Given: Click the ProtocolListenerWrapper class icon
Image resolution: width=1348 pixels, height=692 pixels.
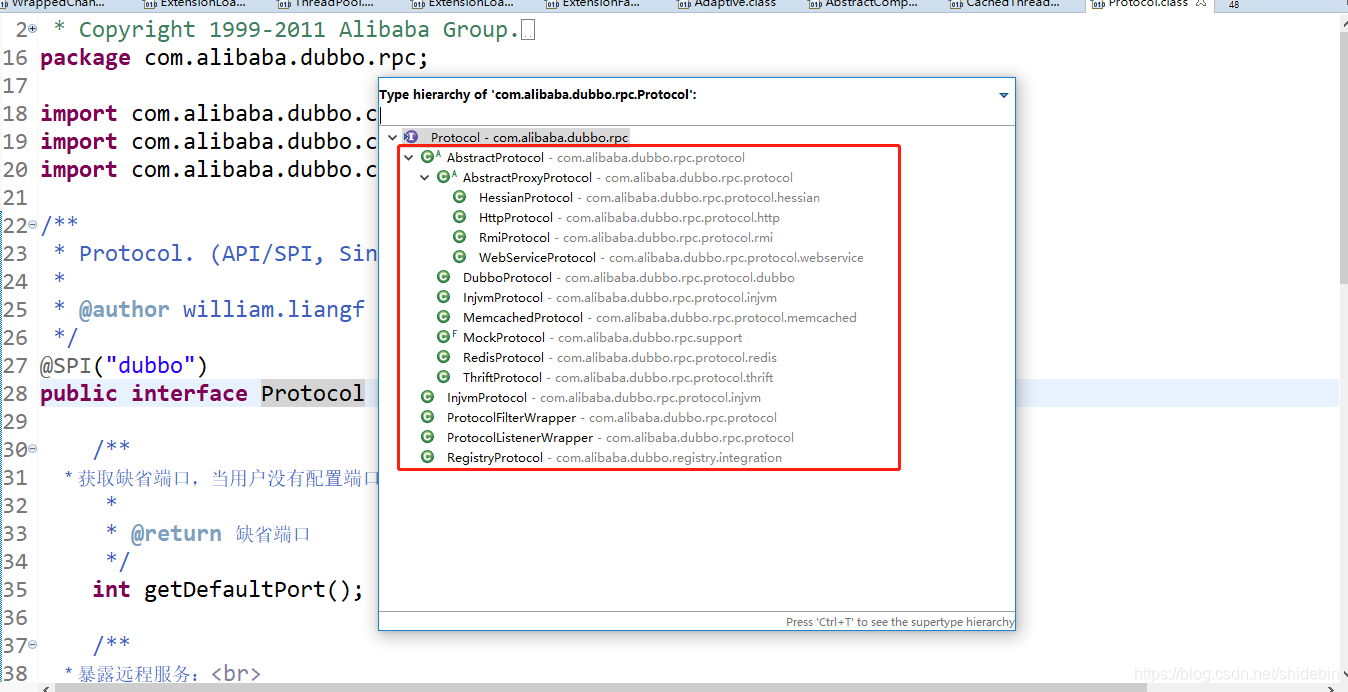Looking at the screenshot, I should tap(427, 437).
